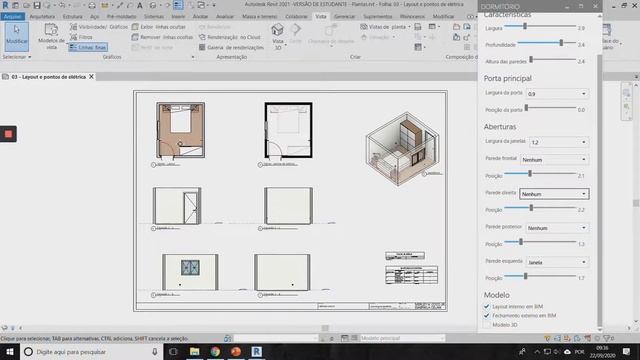Adjust the Posição slider under Parede esquerda
Viewport: 640px width, 360px height.
tap(540, 276)
